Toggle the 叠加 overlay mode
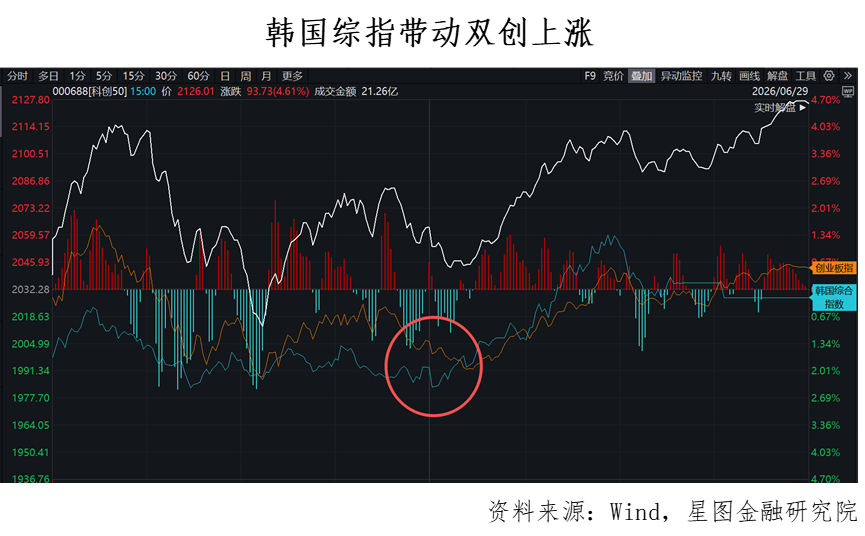The image size is (865, 536). (x=642, y=76)
